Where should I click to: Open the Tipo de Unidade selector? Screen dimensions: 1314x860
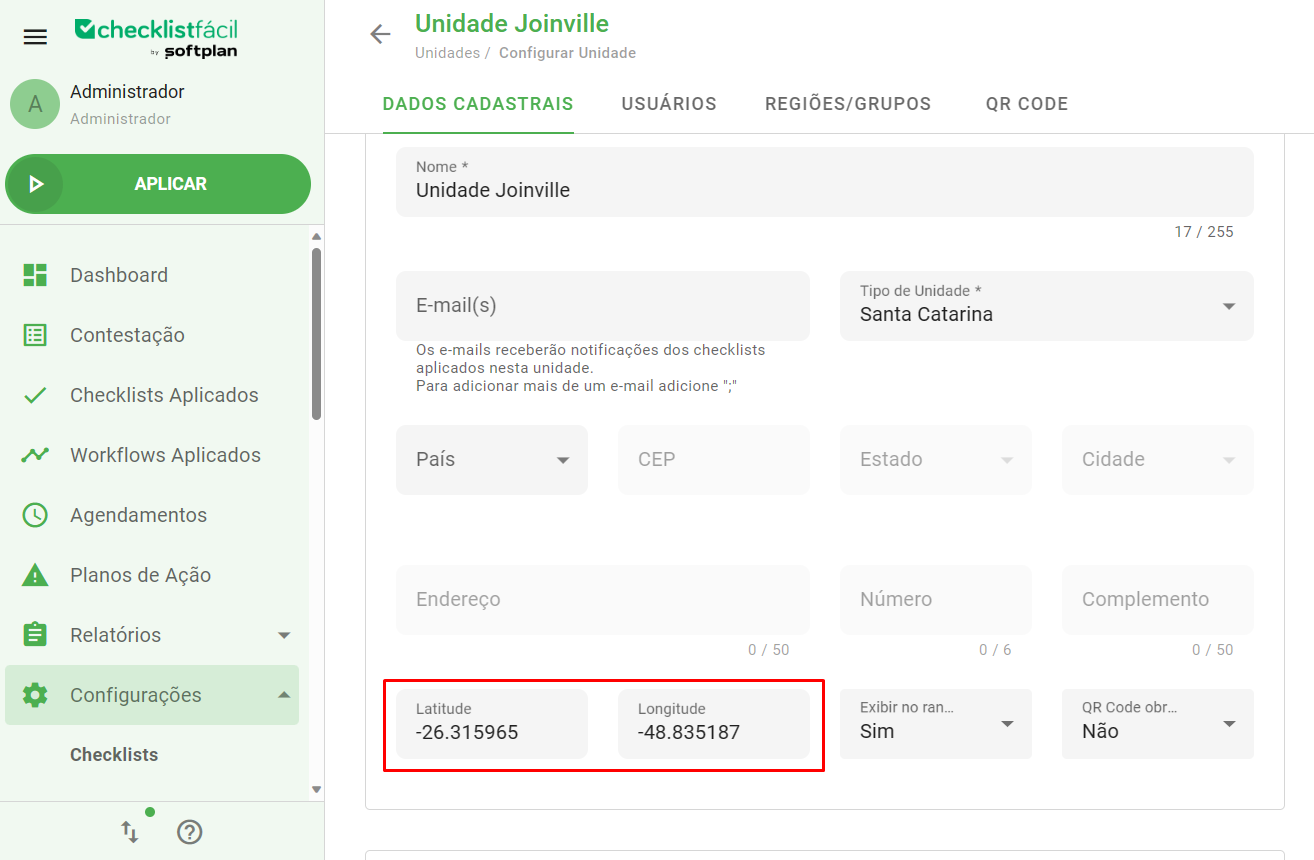[x=1229, y=306]
